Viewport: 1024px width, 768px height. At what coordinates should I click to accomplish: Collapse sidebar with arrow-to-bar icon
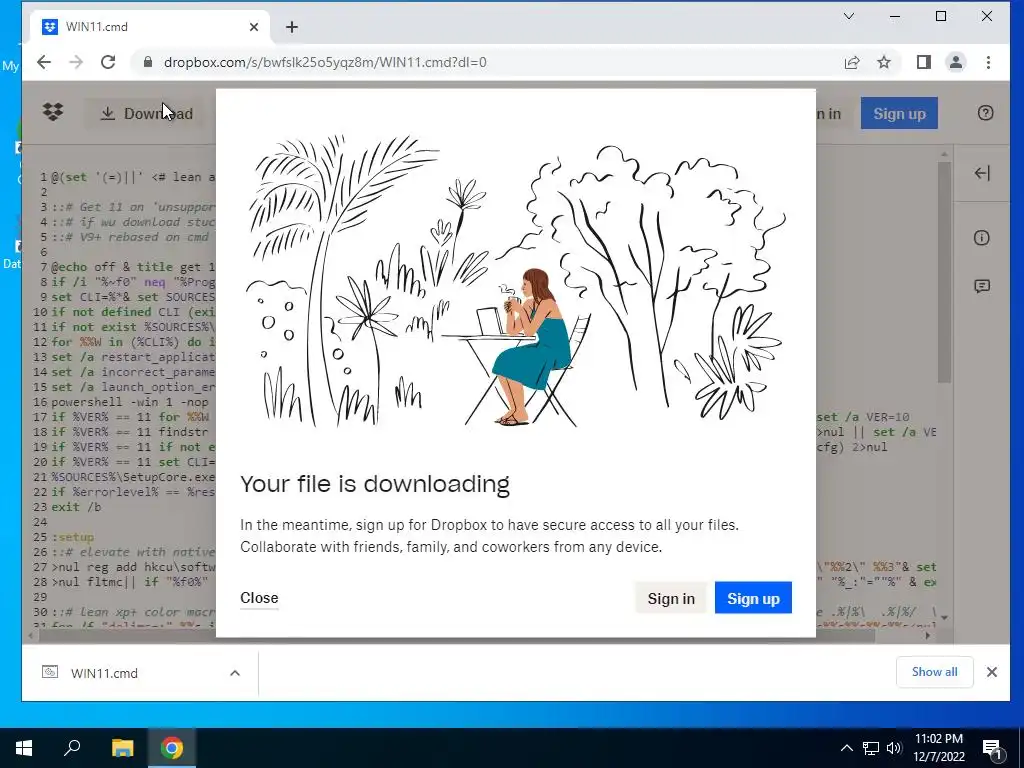coord(982,173)
